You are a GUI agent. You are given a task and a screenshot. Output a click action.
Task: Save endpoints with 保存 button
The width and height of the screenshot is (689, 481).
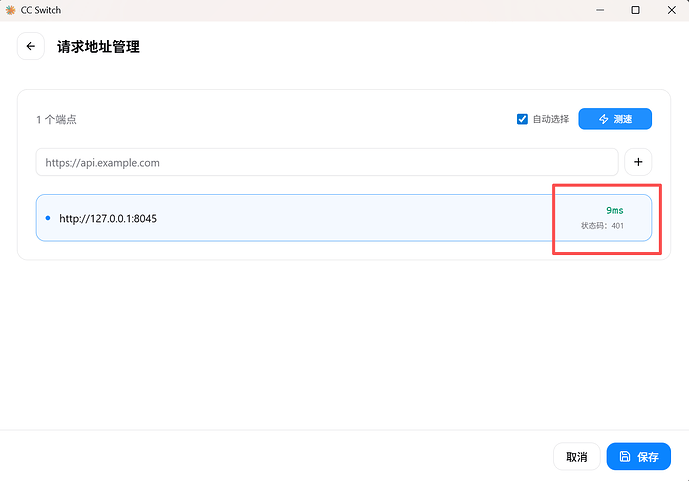click(x=638, y=457)
